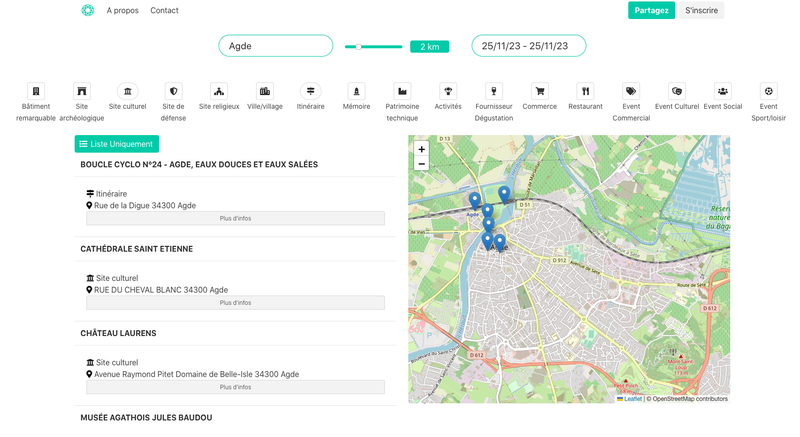
Task: Toggle the Event Culturel filter
Action: coord(677,91)
